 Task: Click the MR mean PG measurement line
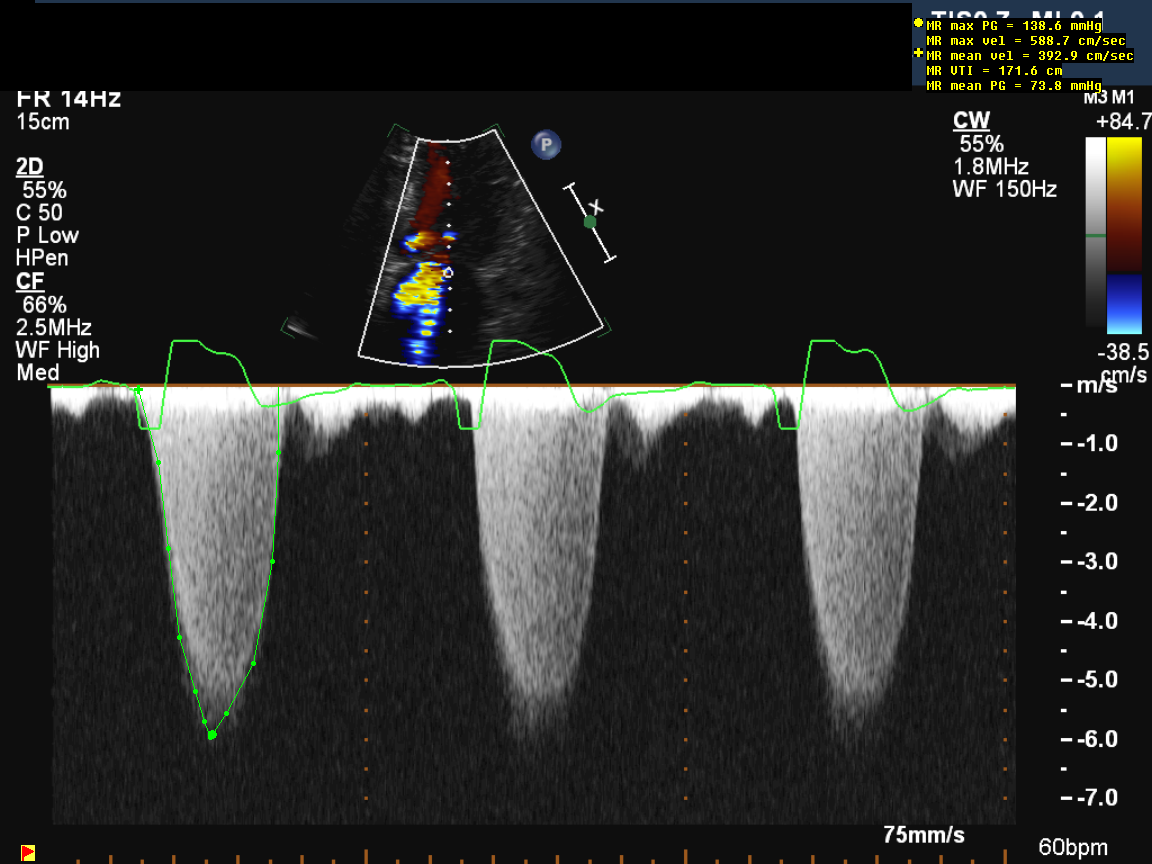click(1014, 86)
